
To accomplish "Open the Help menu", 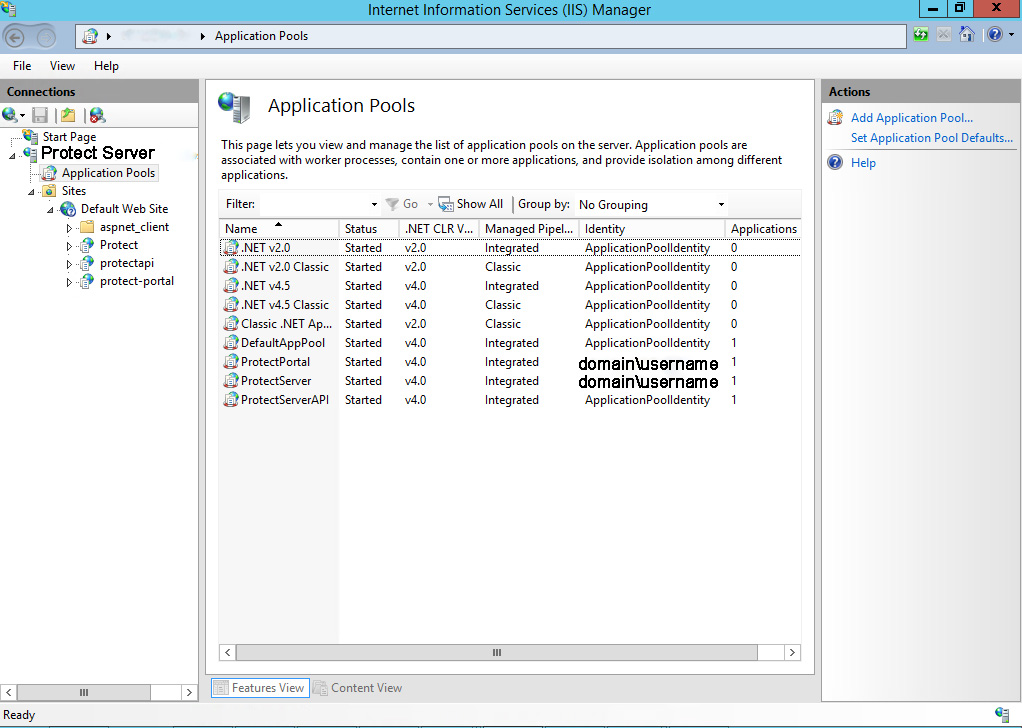I will (x=106, y=66).
